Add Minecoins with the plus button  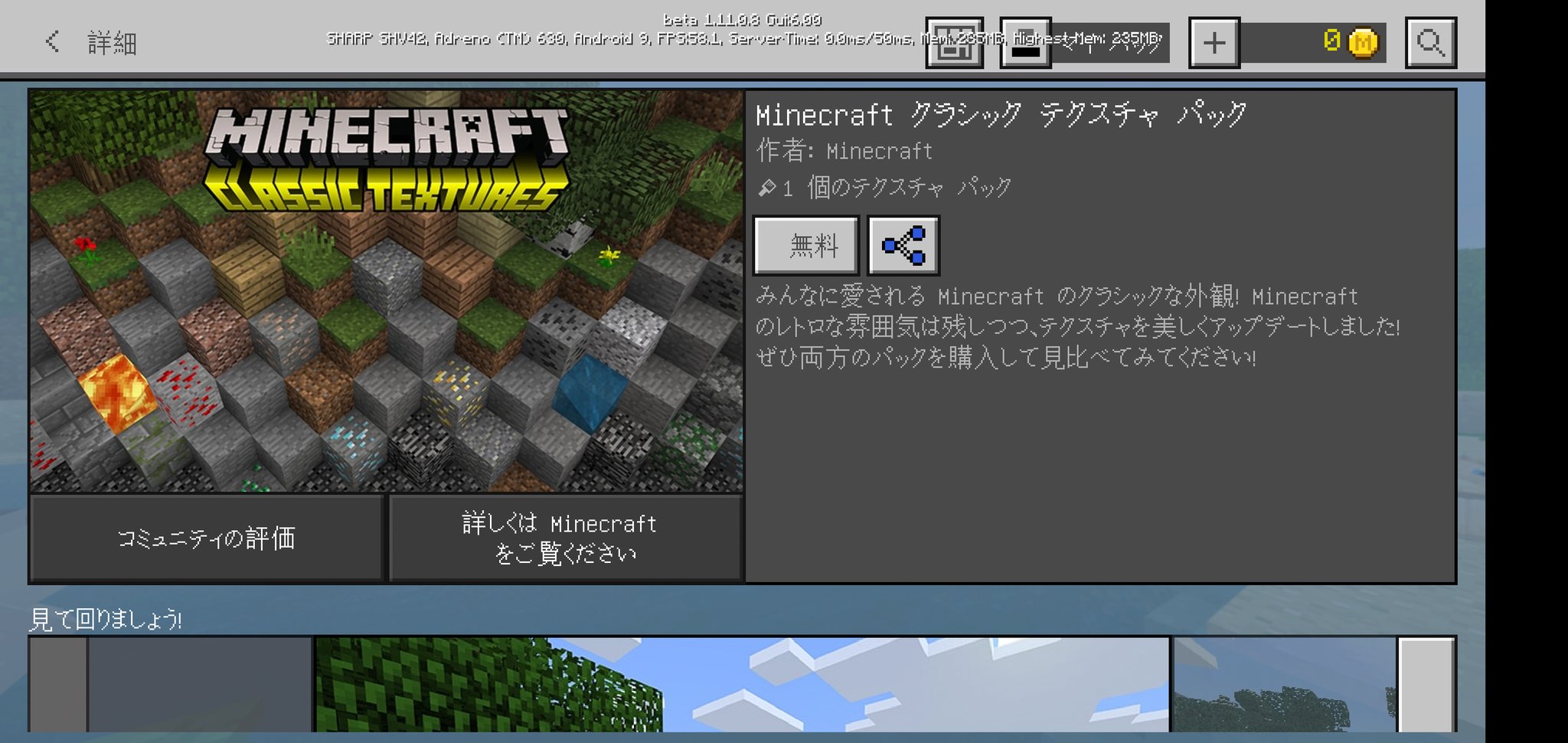1214,43
